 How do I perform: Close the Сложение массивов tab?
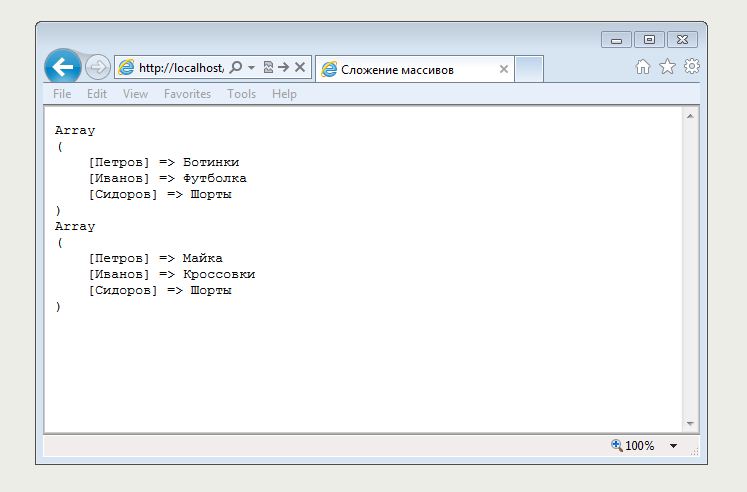504,69
